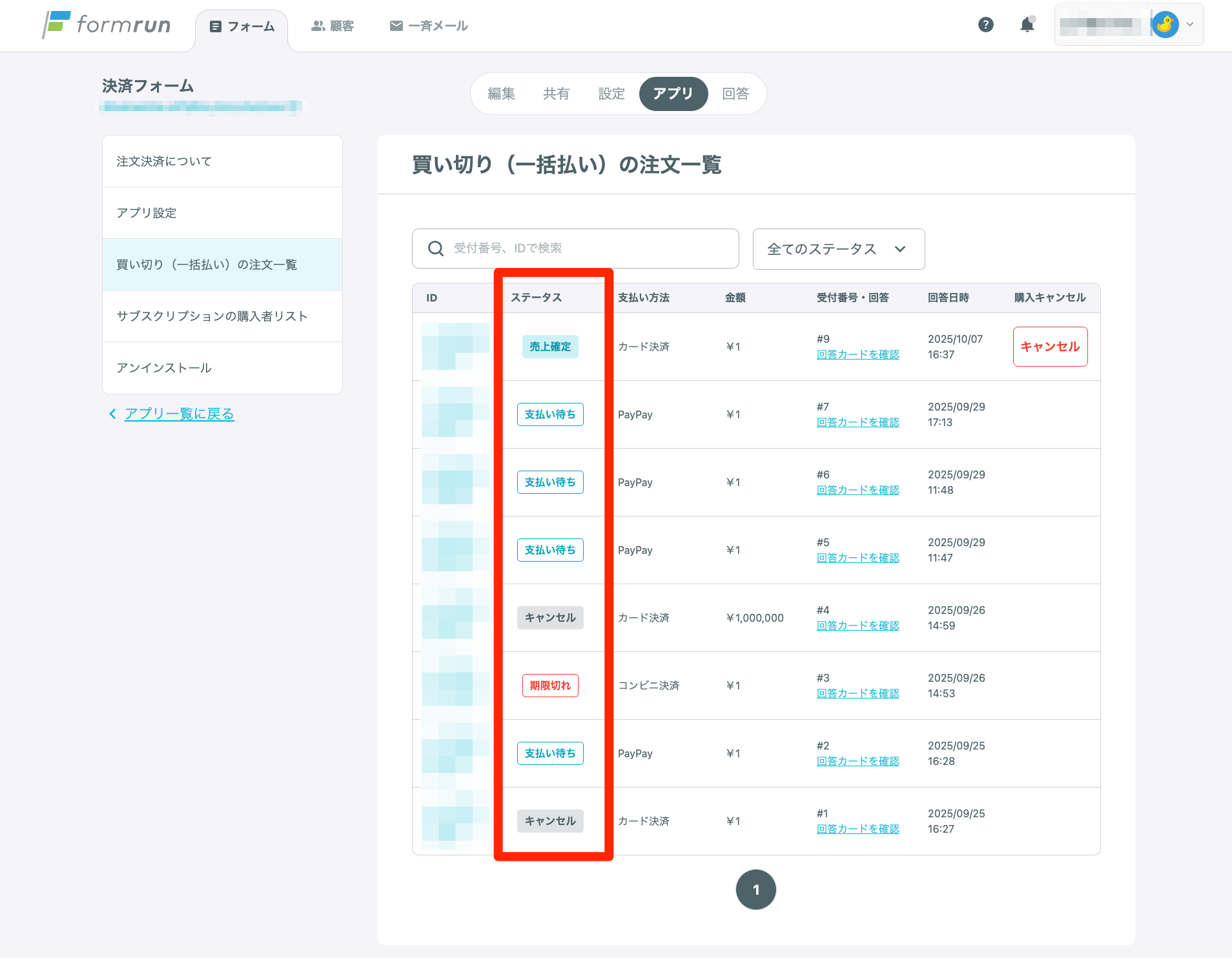Expand the 全てのステータス filter dropdown
This screenshot has width=1232, height=958.
click(838, 249)
